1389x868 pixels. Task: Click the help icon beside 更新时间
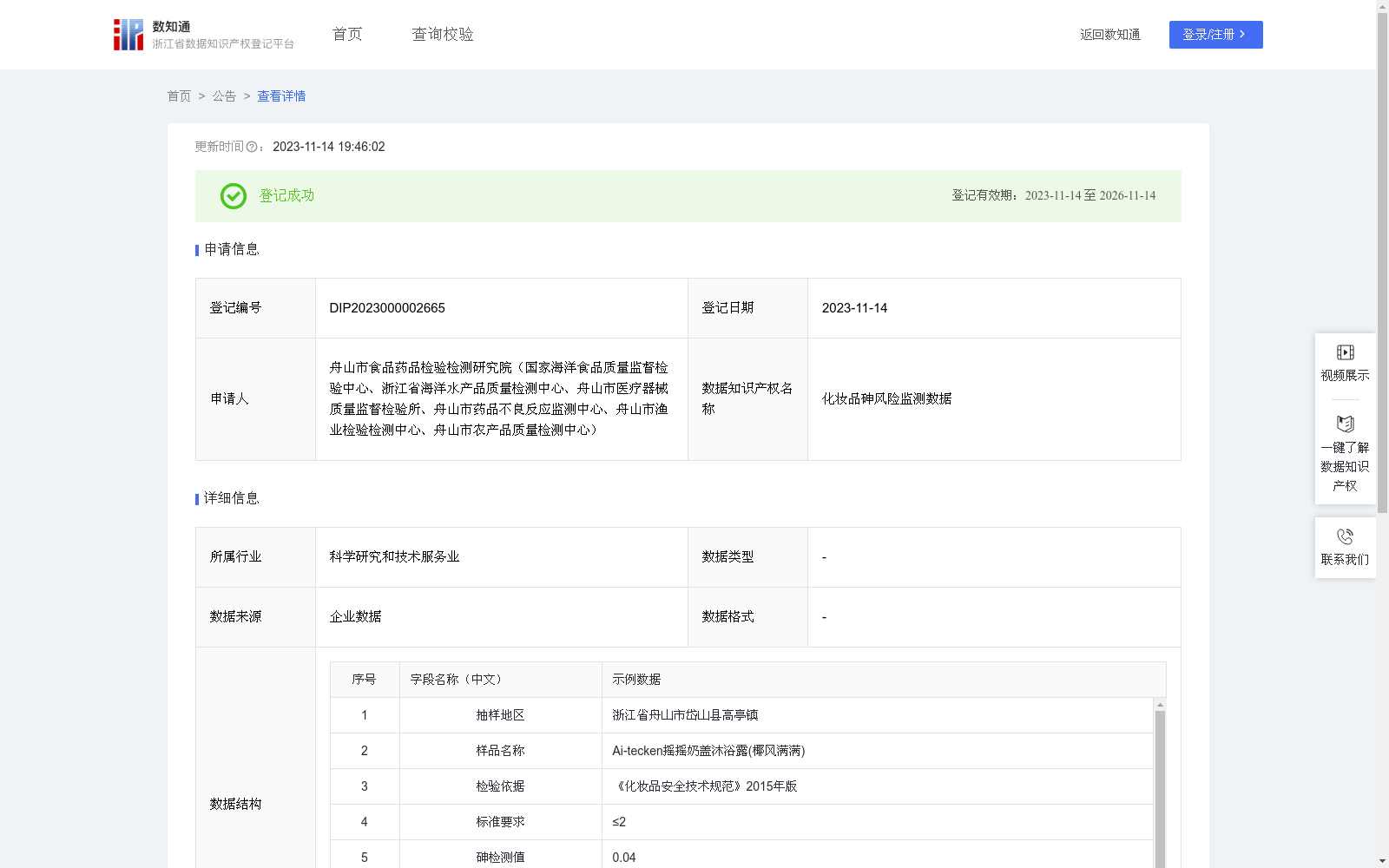coord(252,148)
